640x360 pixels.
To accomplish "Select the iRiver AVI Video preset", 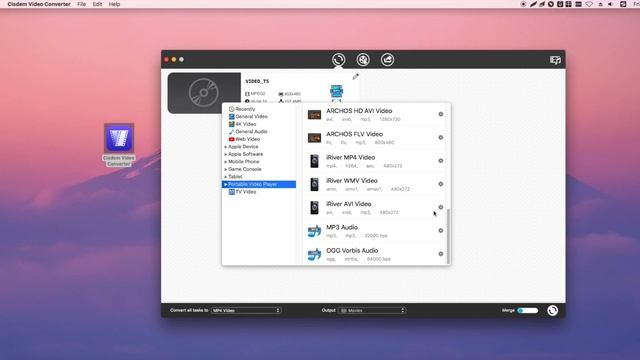I will pyautogui.click(x=375, y=208).
